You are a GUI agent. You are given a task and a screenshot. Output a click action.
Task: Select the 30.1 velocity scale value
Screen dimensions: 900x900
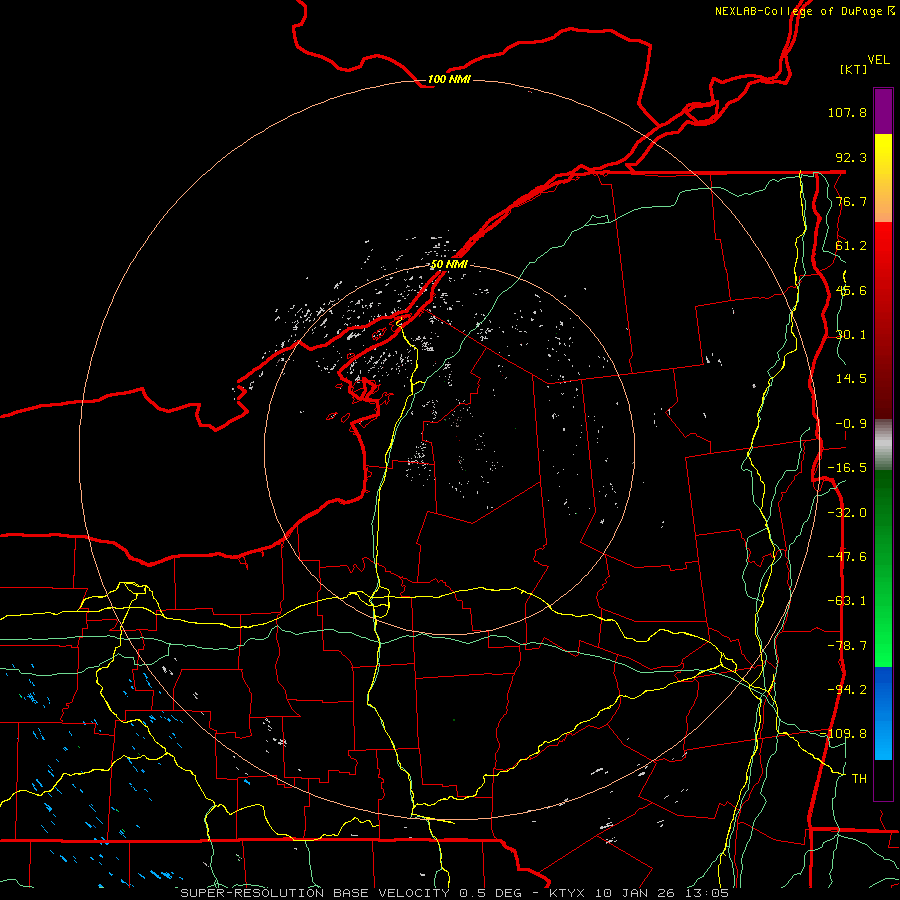(x=851, y=335)
